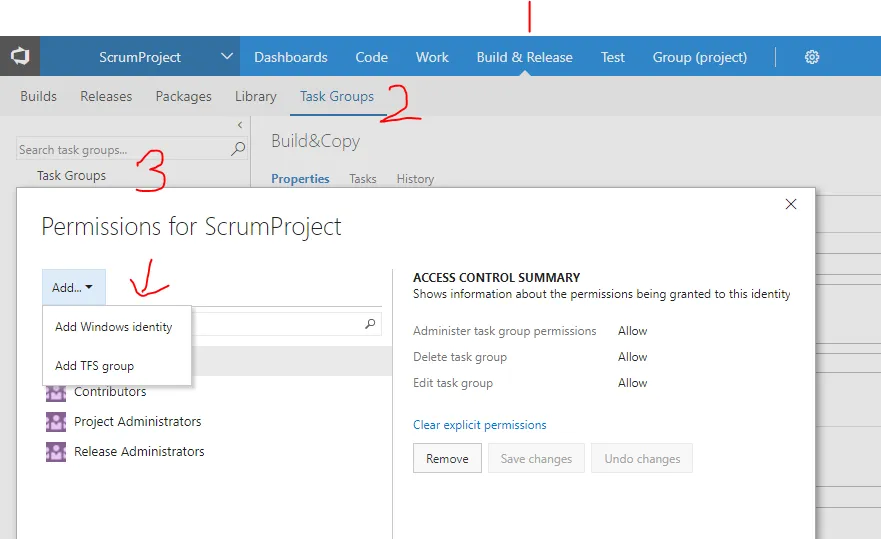The height and width of the screenshot is (539, 881).
Task: Click the Permissions for ScrumProject title
Action: (191, 227)
